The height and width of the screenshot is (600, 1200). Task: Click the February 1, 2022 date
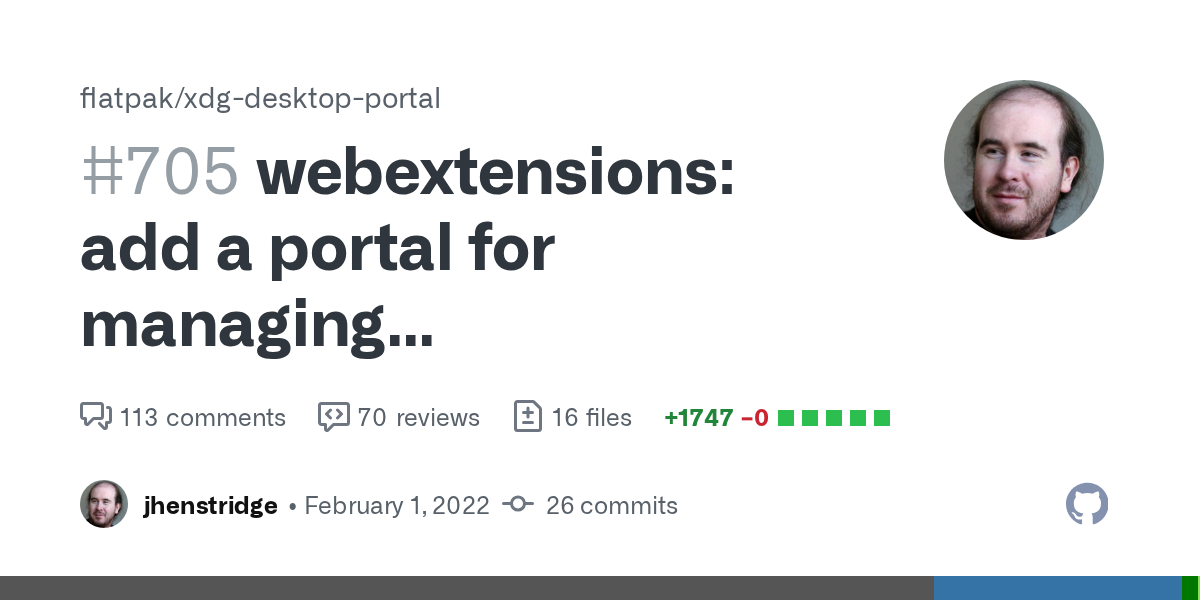pos(397,506)
